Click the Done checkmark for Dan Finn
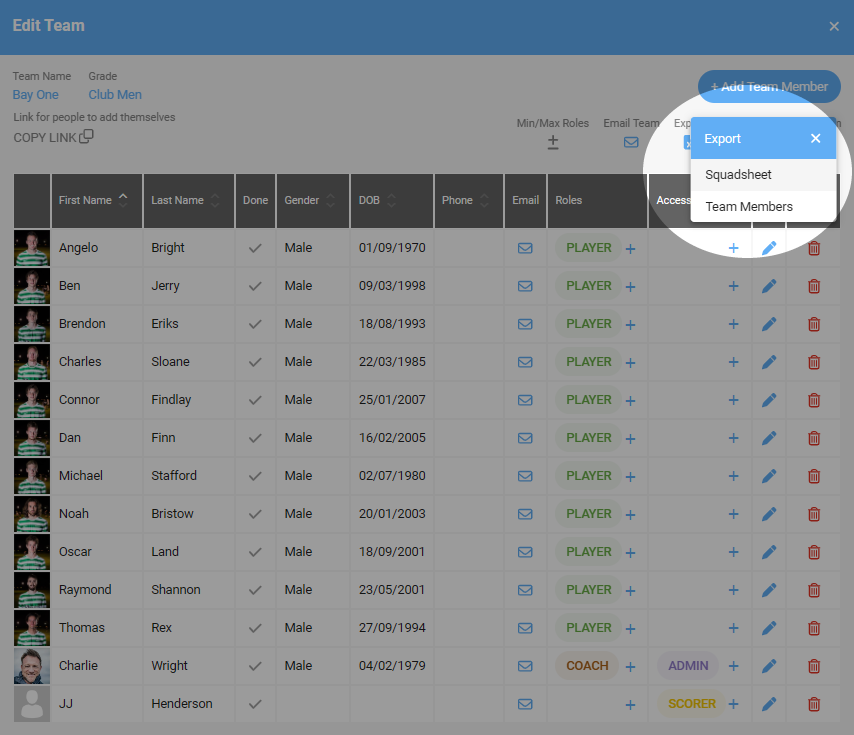The width and height of the screenshot is (854, 735). 255,438
